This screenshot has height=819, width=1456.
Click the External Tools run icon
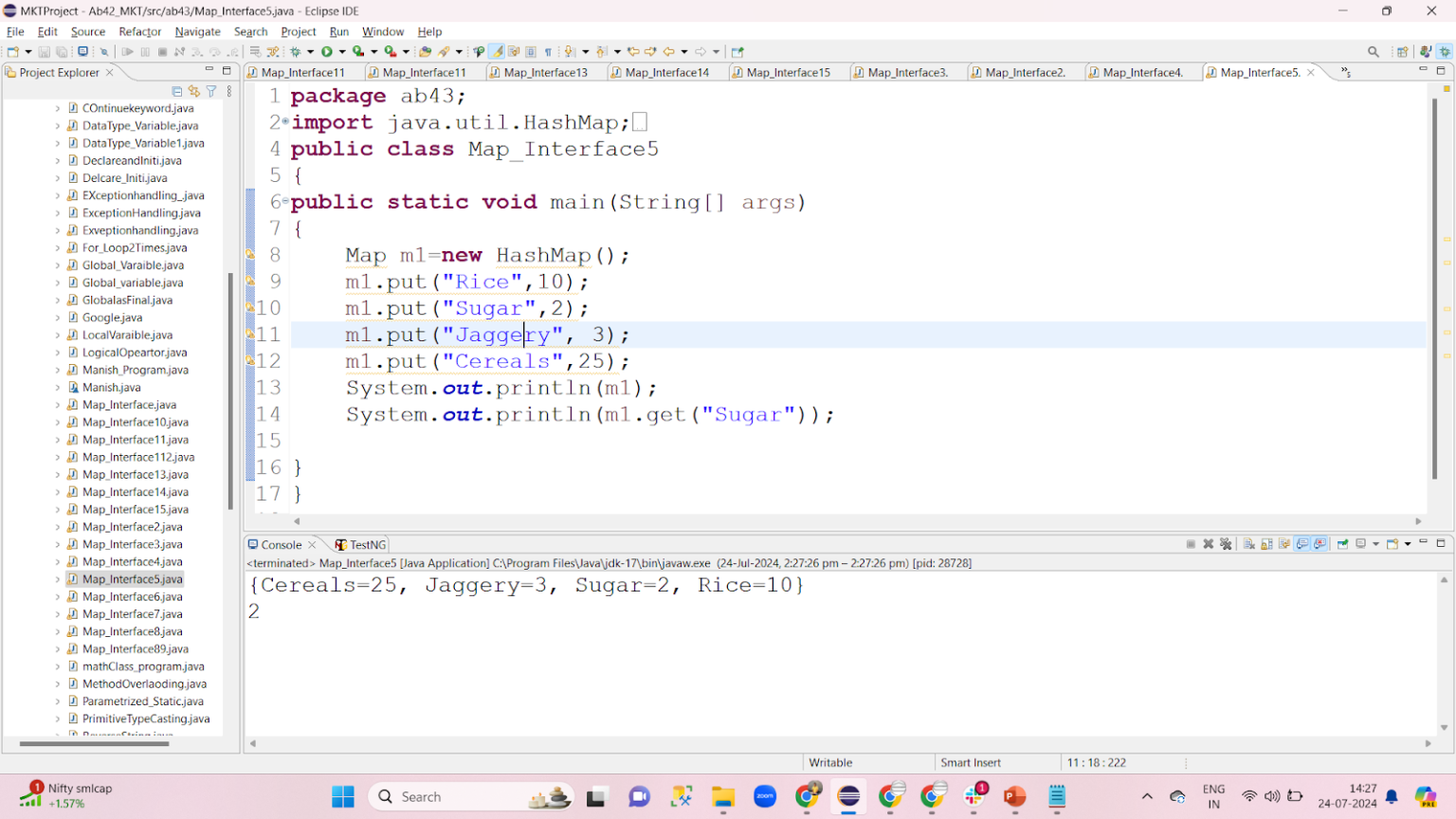[390, 51]
